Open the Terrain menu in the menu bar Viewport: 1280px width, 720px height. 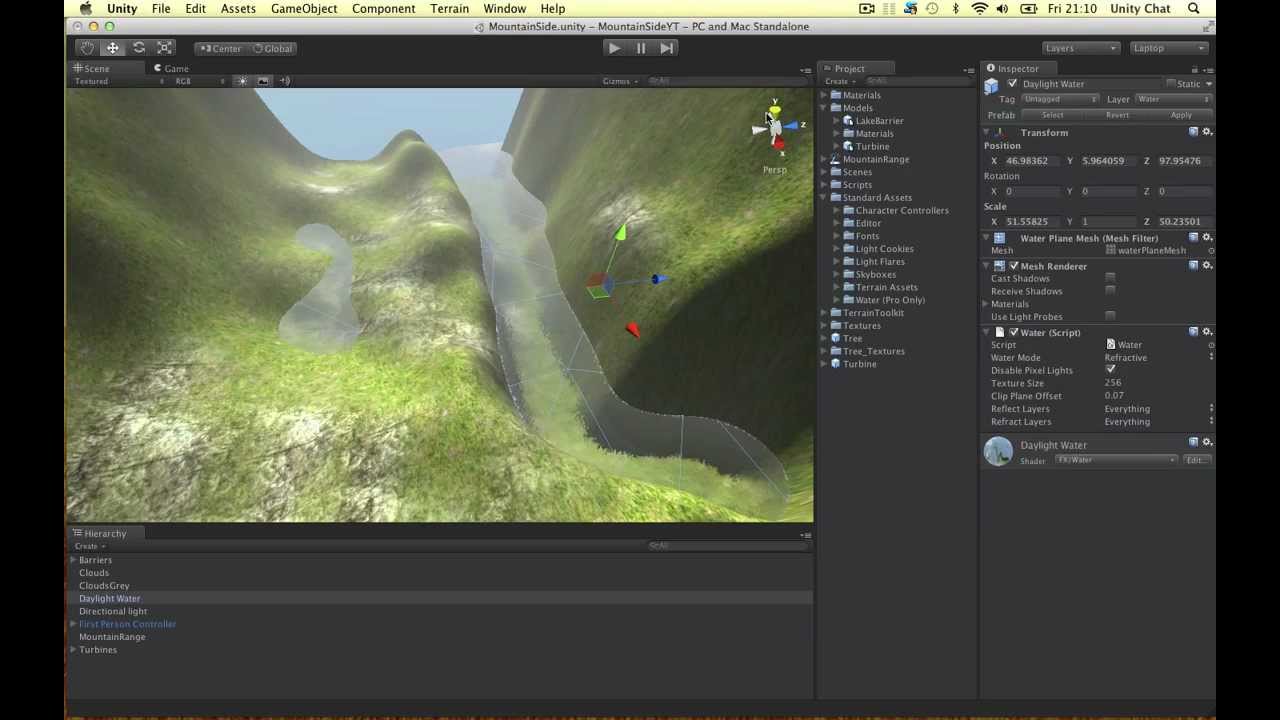(x=448, y=8)
